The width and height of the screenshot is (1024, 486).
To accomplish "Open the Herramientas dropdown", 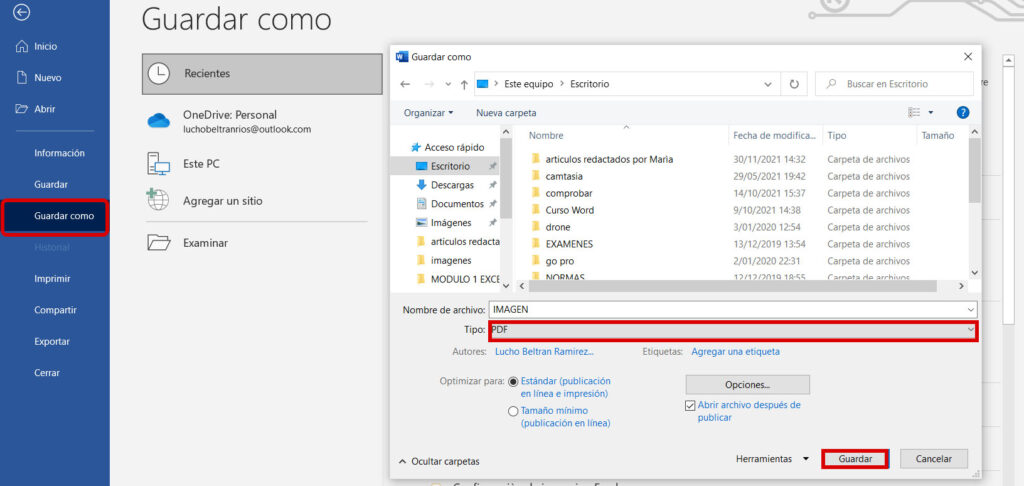I will coord(772,459).
